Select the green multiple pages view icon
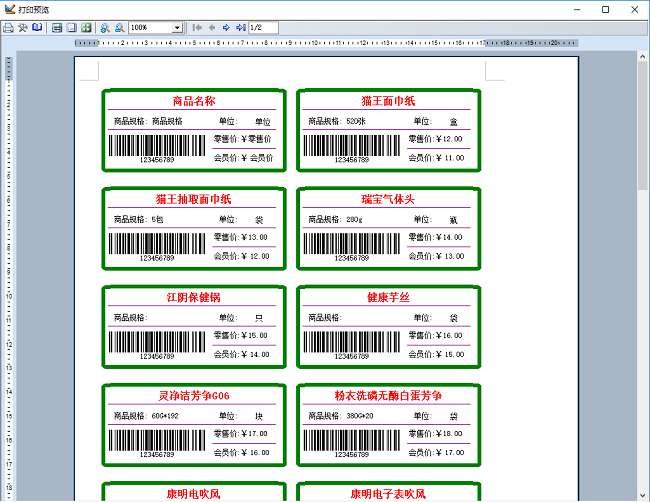Image resolution: width=650 pixels, height=502 pixels. (86, 28)
